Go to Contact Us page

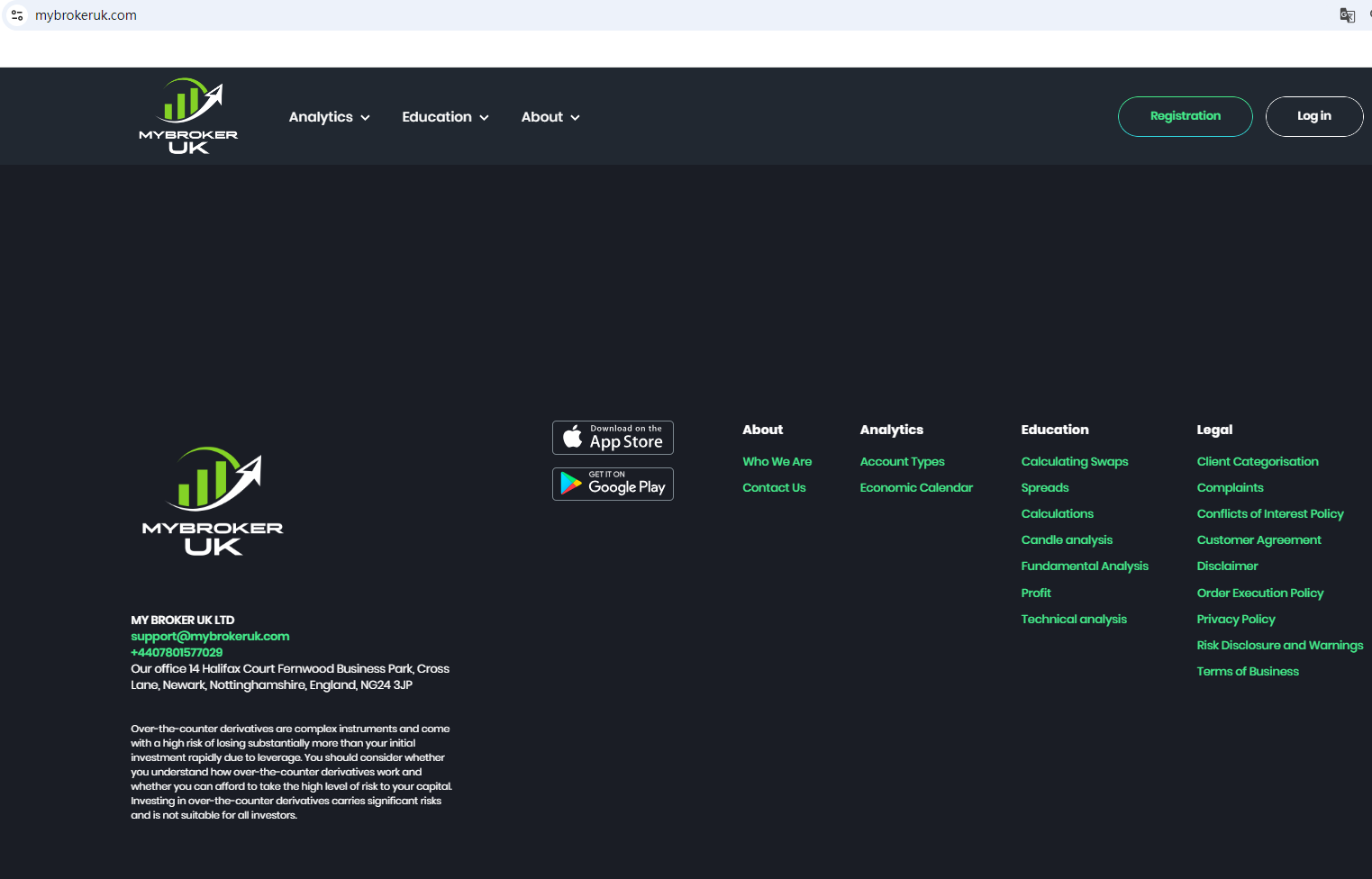coord(774,487)
